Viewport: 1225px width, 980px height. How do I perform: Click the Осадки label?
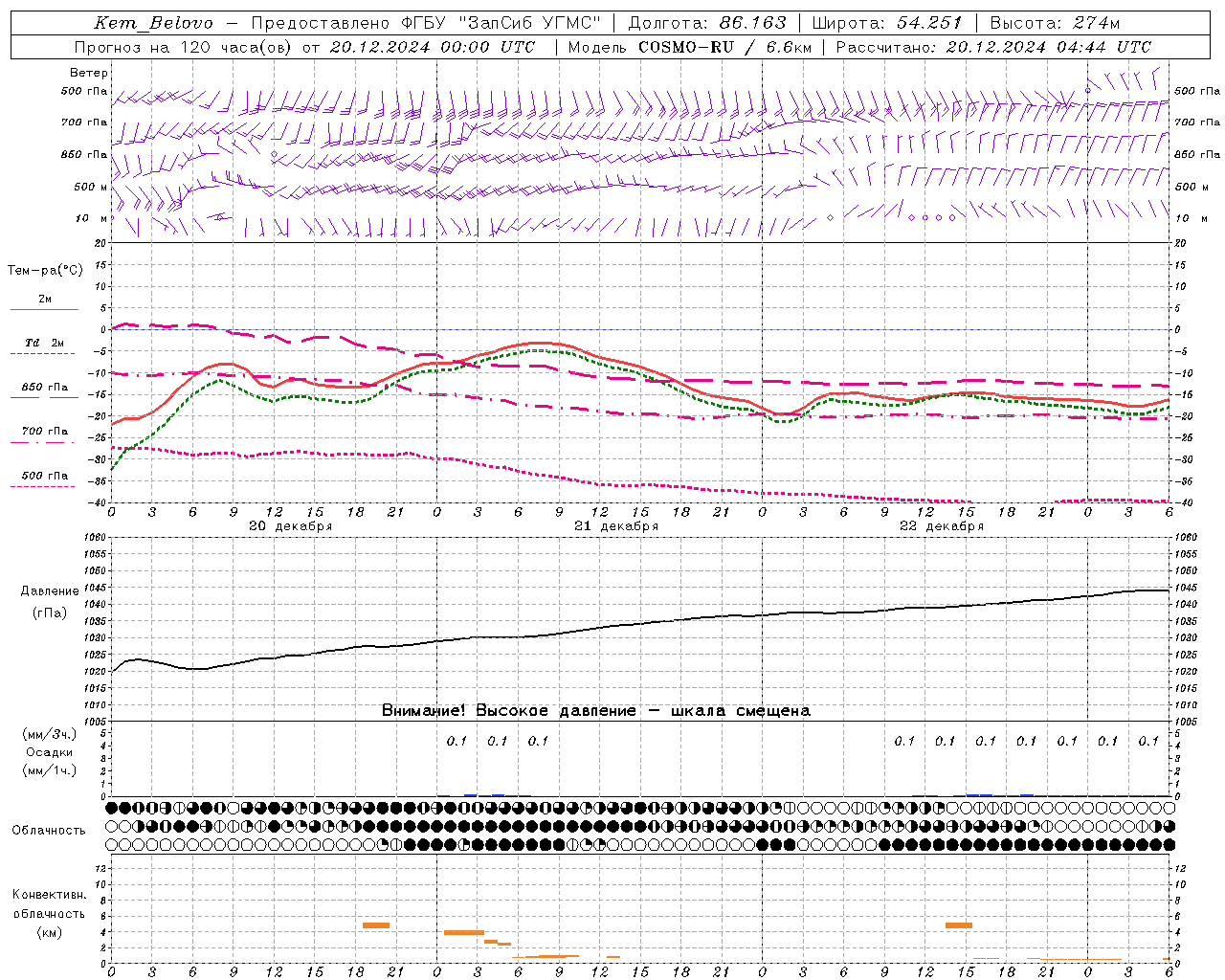tap(50, 752)
